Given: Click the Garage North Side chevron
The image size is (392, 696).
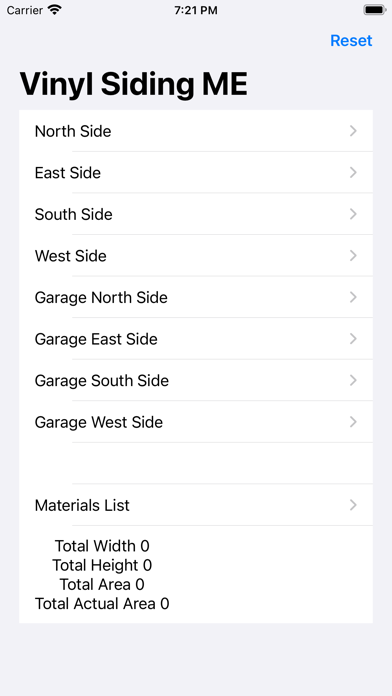Looking at the screenshot, I should click(353, 297).
